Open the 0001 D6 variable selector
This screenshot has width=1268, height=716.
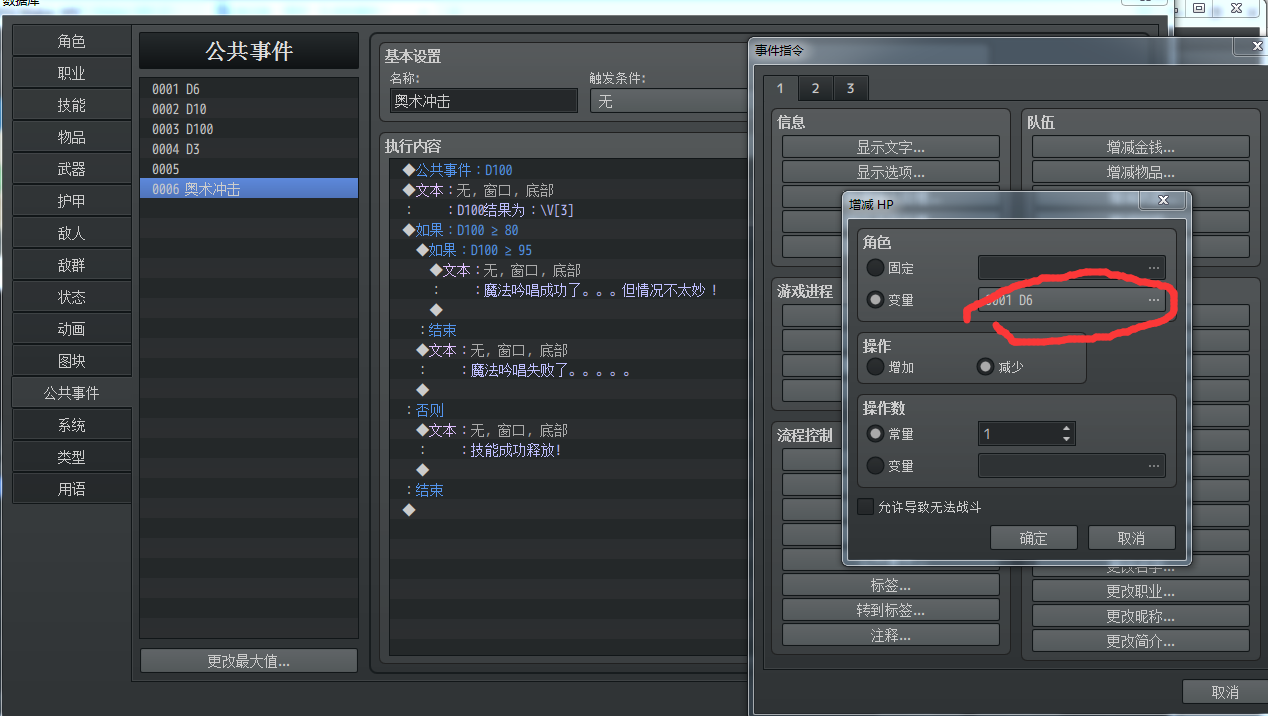click(1071, 300)
